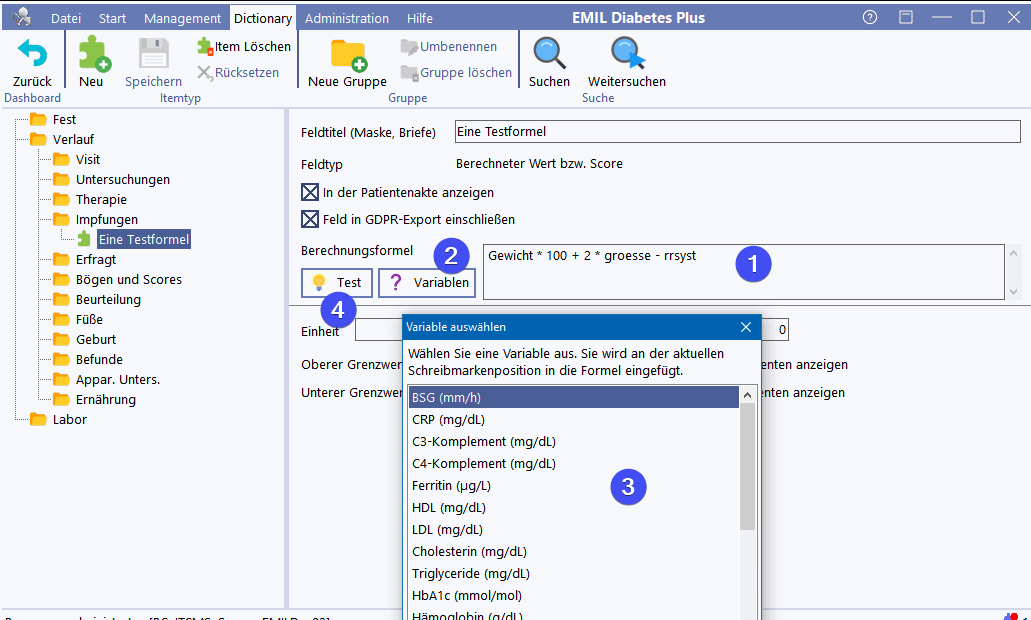Switch to the Management tab

pyautogui.click(x=182, y=18)
